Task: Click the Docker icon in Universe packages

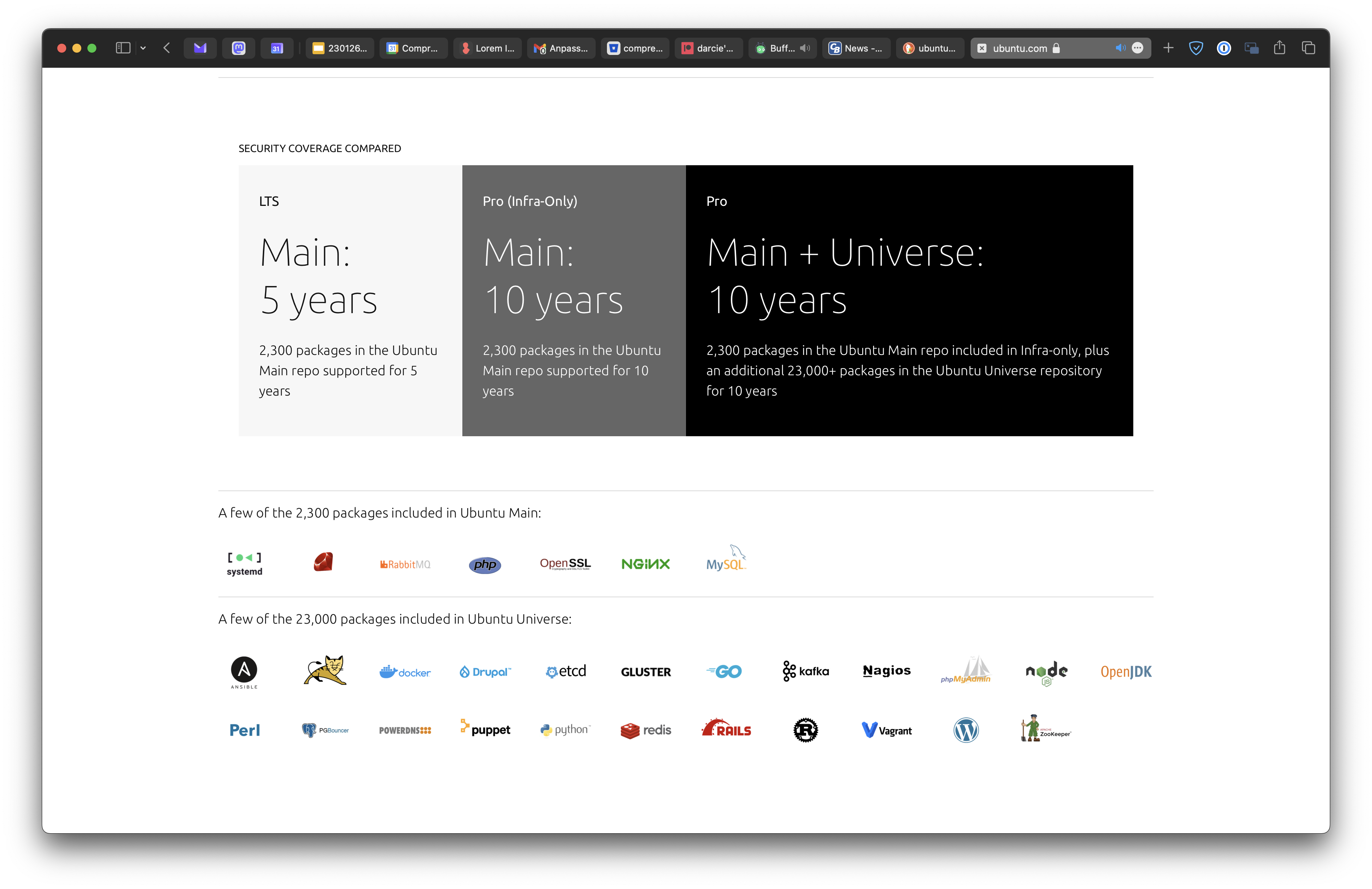Action: 405,672
